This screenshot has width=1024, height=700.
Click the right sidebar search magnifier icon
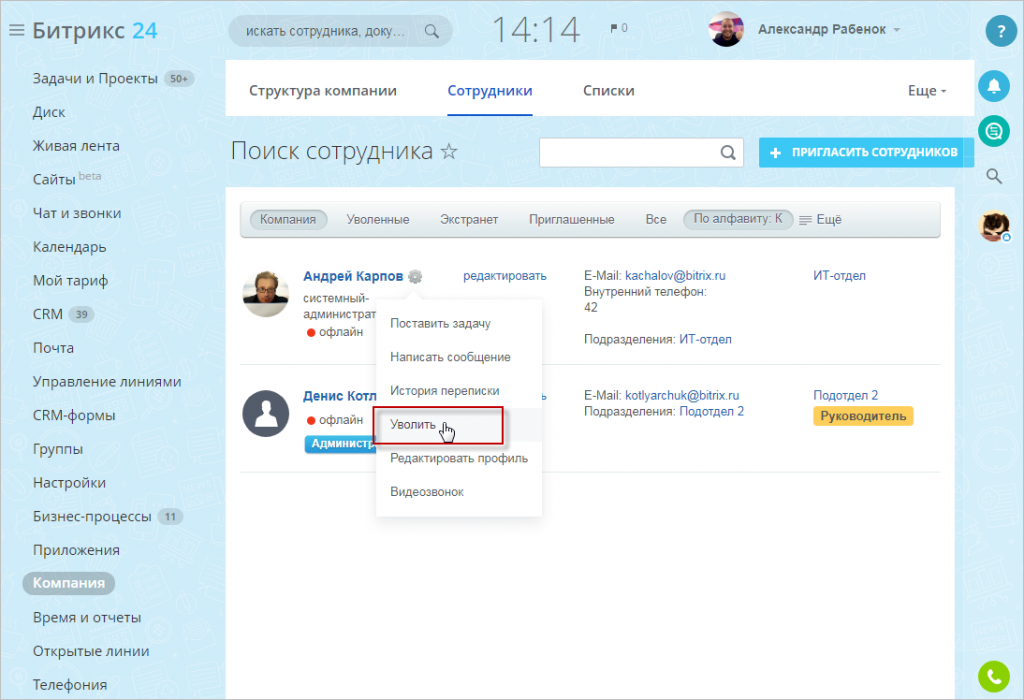994,176
